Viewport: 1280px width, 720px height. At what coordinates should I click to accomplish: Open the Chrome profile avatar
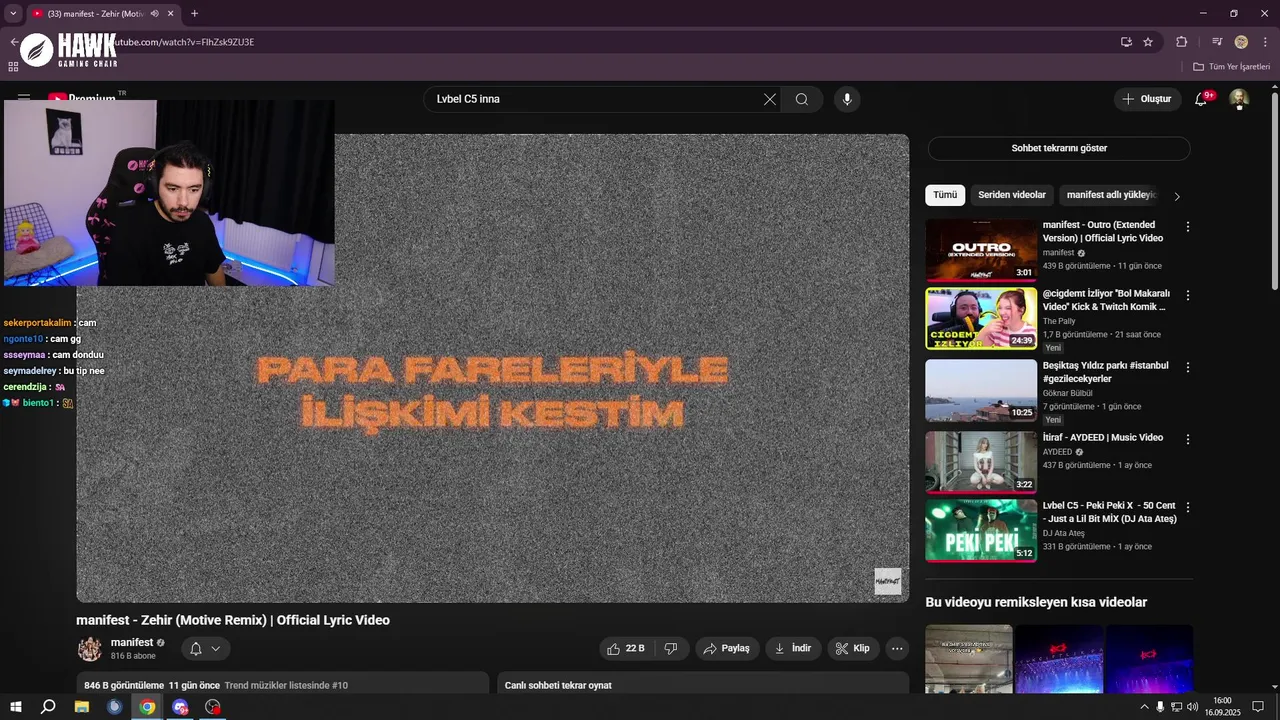pyautogui.click(x=1241, y=42)
